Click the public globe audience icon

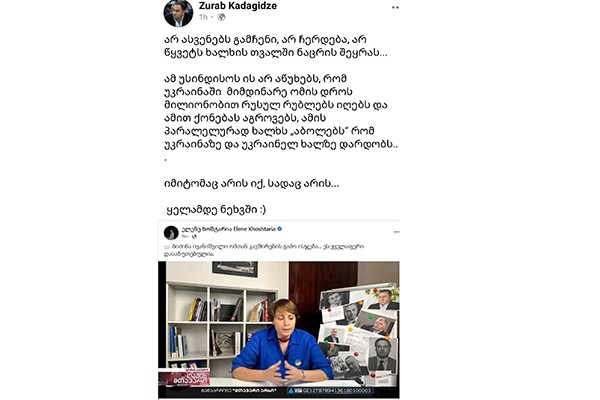tap(221, 17)
